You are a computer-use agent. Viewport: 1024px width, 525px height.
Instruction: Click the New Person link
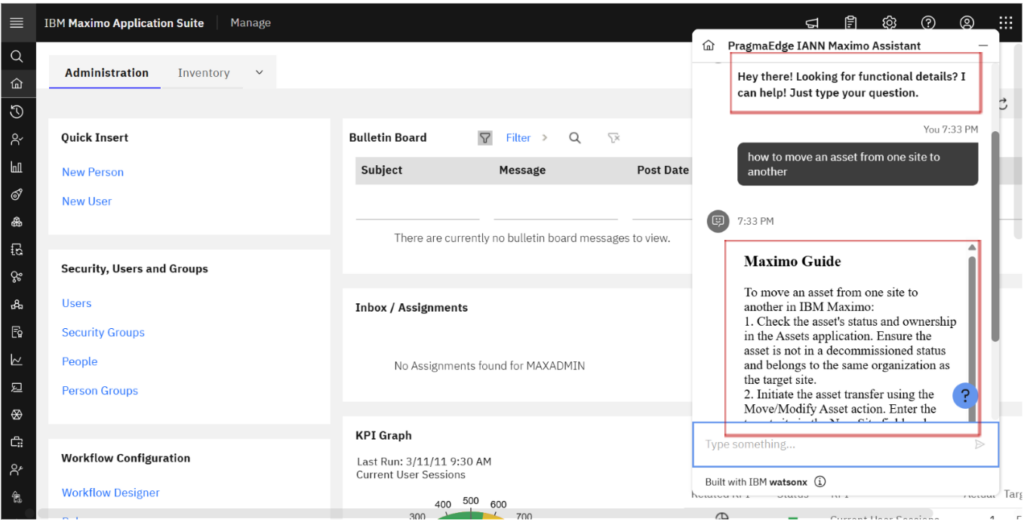coord(93,172)
